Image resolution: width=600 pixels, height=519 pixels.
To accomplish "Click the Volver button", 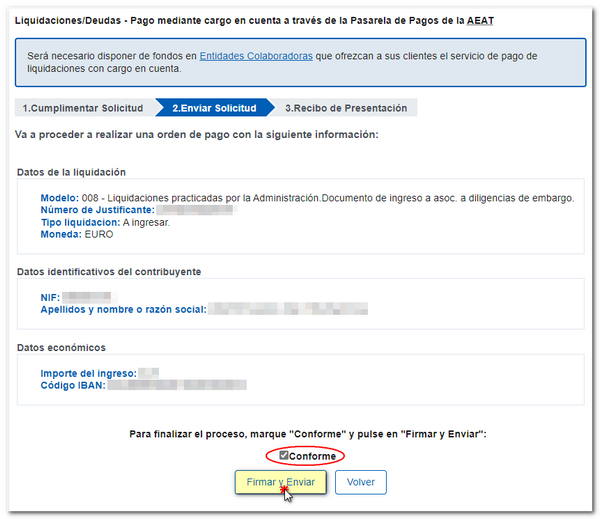I will point(360,483).
